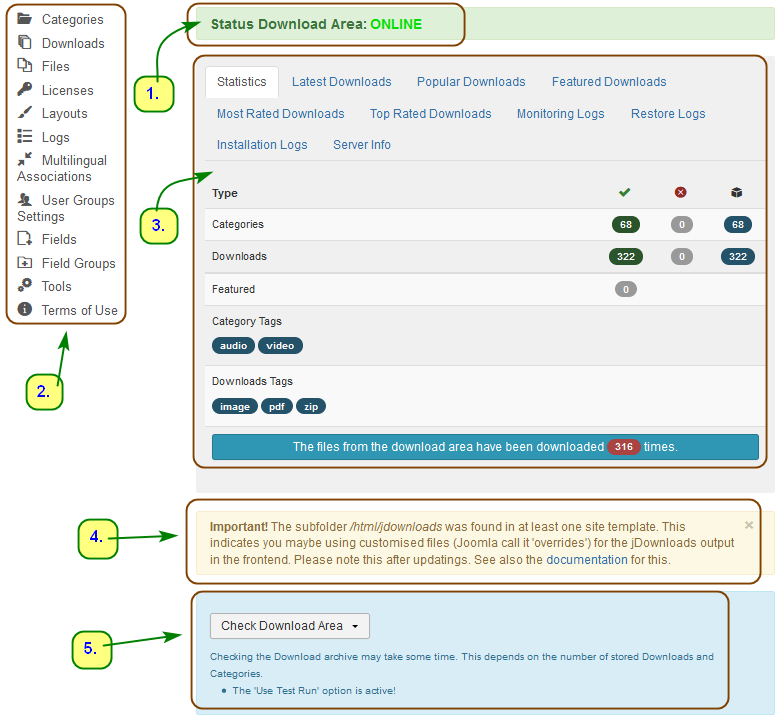Open Fields section
Viewport: 782px width, 722px height.
[59, 239]
